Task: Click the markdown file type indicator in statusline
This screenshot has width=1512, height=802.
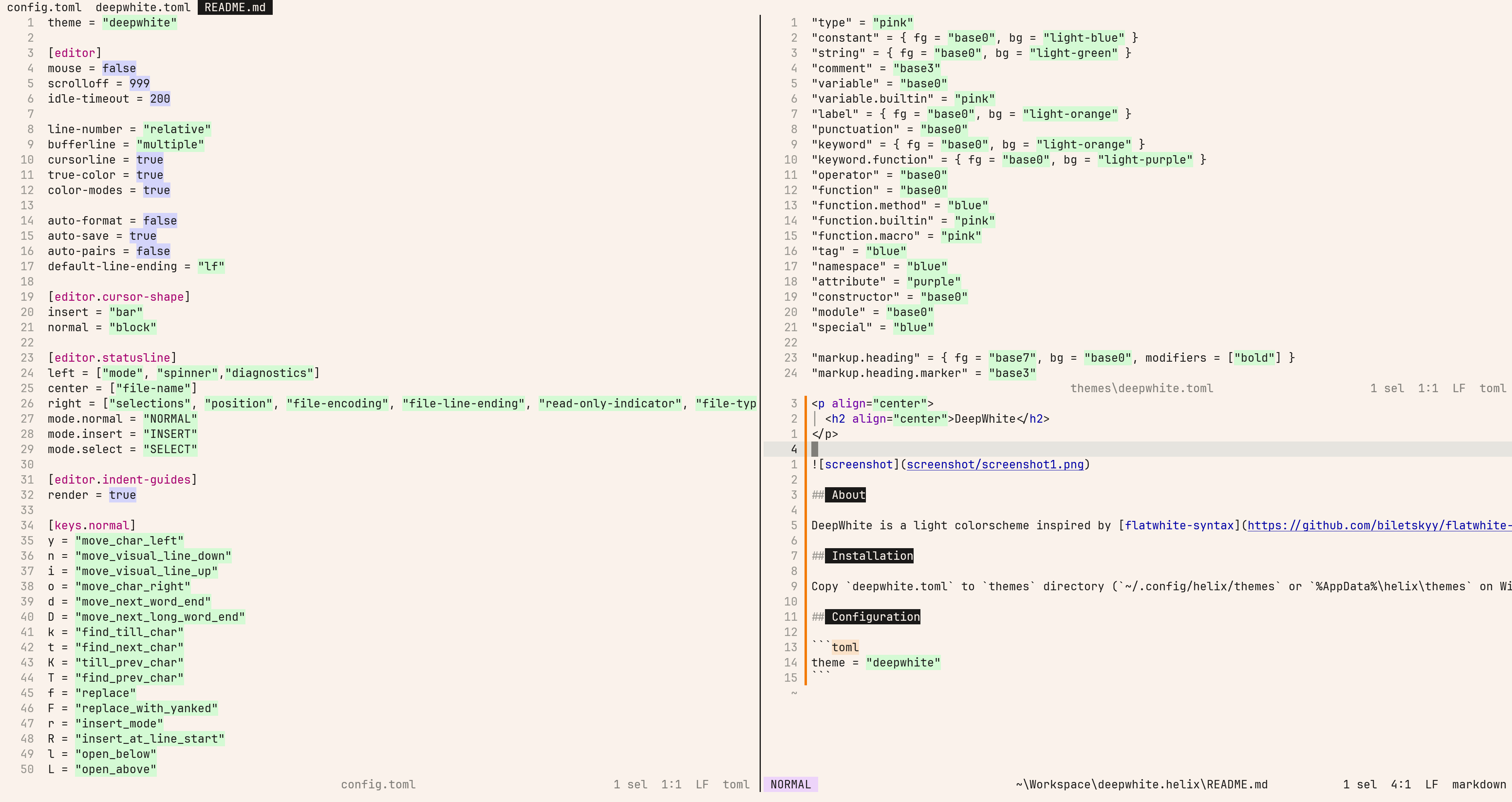Action: 1479,784
